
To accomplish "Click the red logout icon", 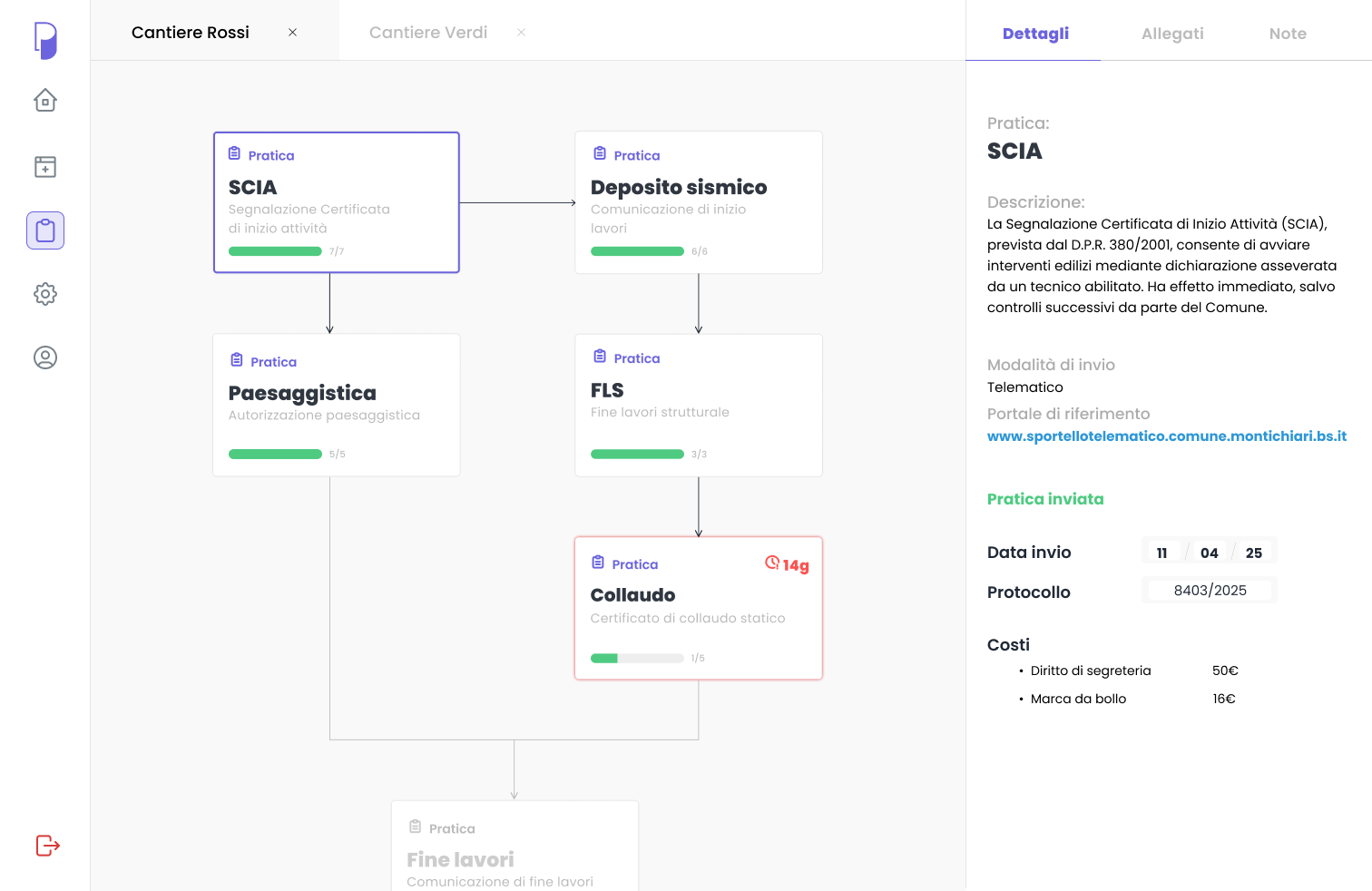I will pos(47,846).
